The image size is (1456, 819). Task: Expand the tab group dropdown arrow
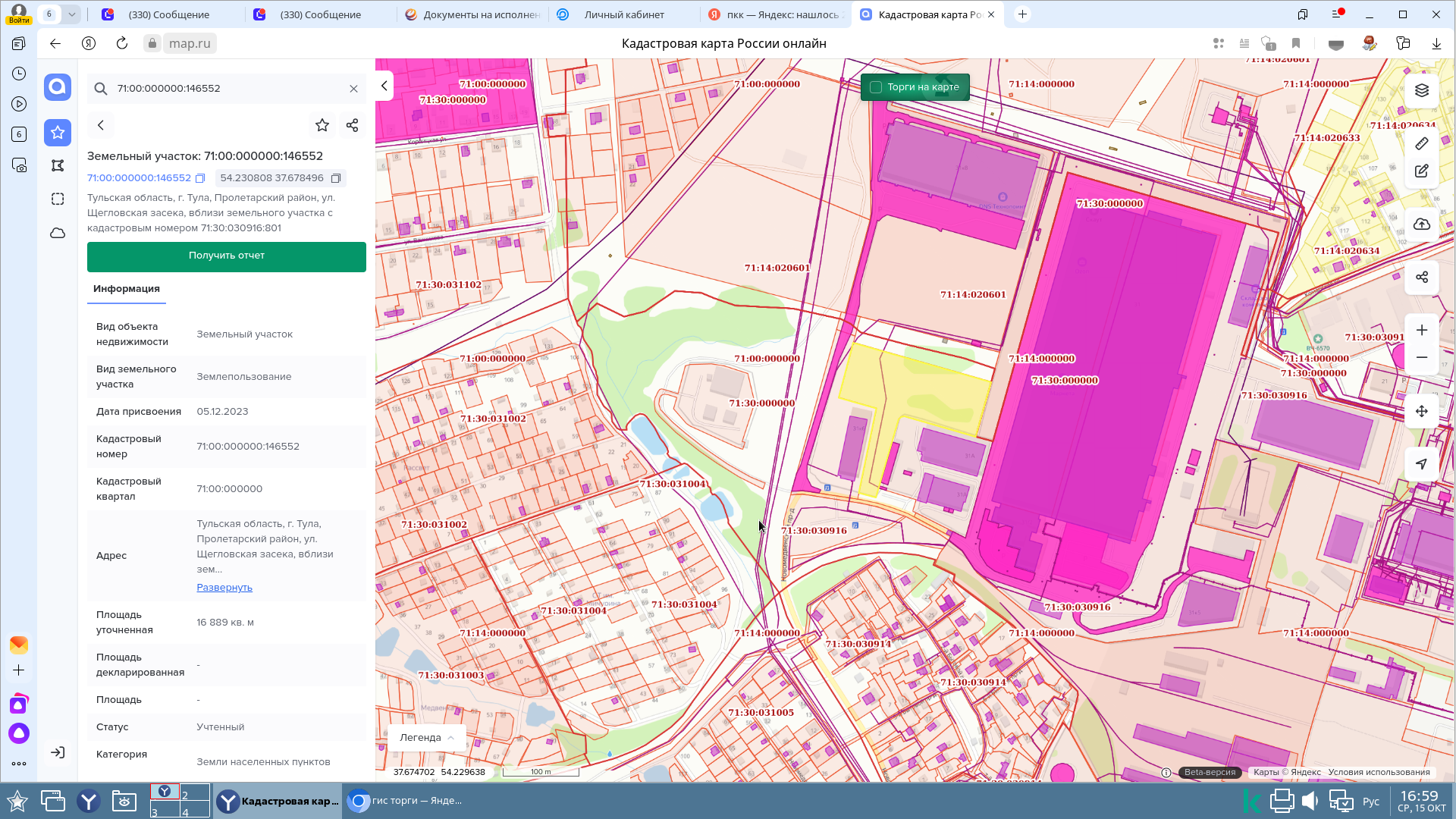tap(71, 14)
